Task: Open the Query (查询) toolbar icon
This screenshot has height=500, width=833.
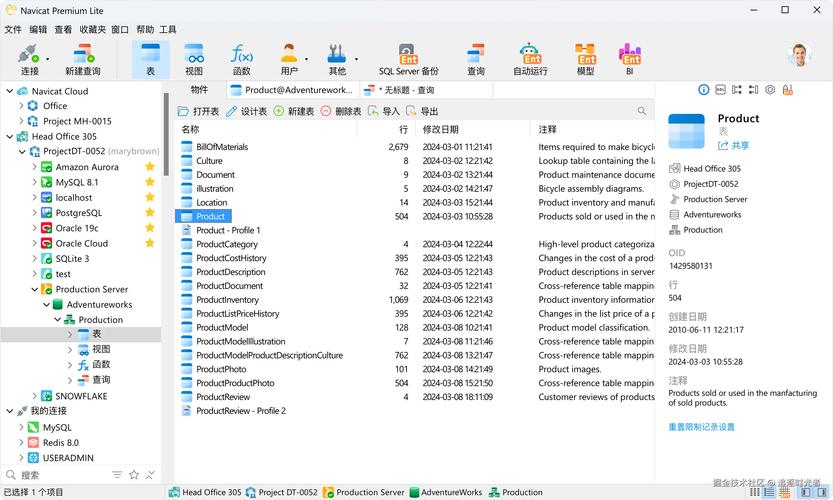Action: 476,59
